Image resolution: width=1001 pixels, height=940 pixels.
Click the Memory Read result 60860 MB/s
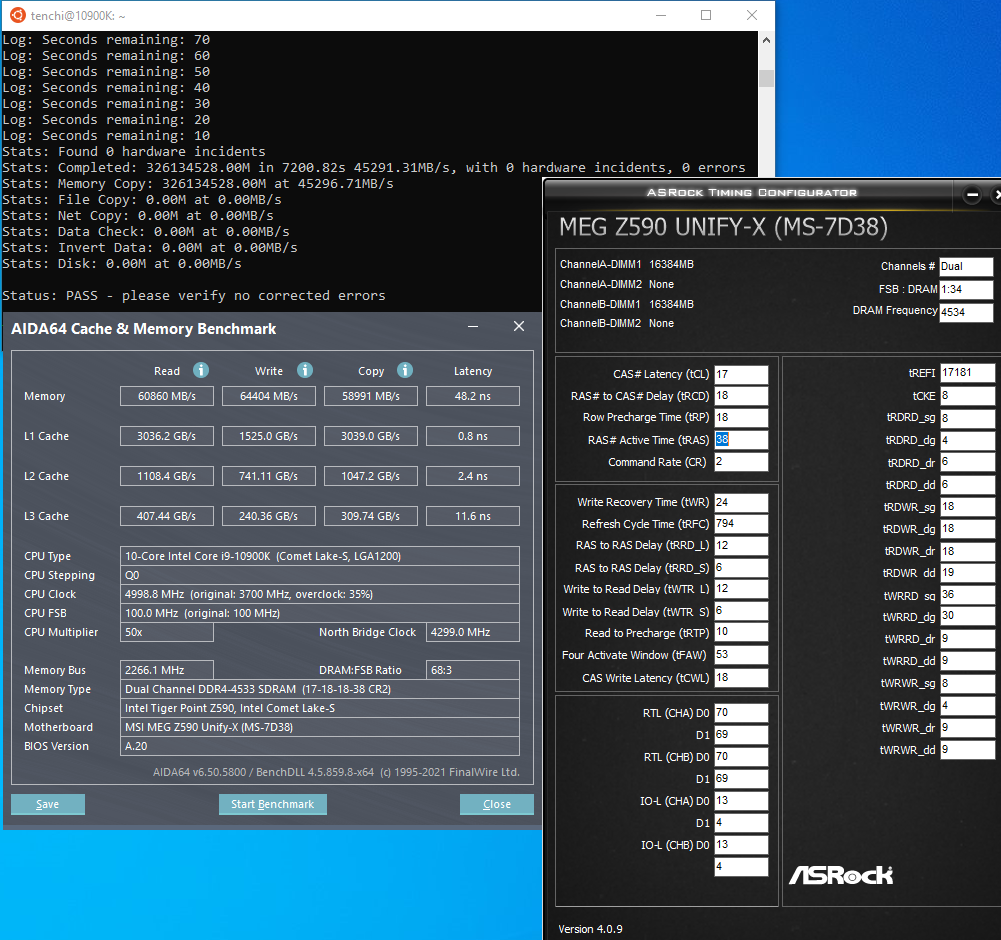pos(167,396)
